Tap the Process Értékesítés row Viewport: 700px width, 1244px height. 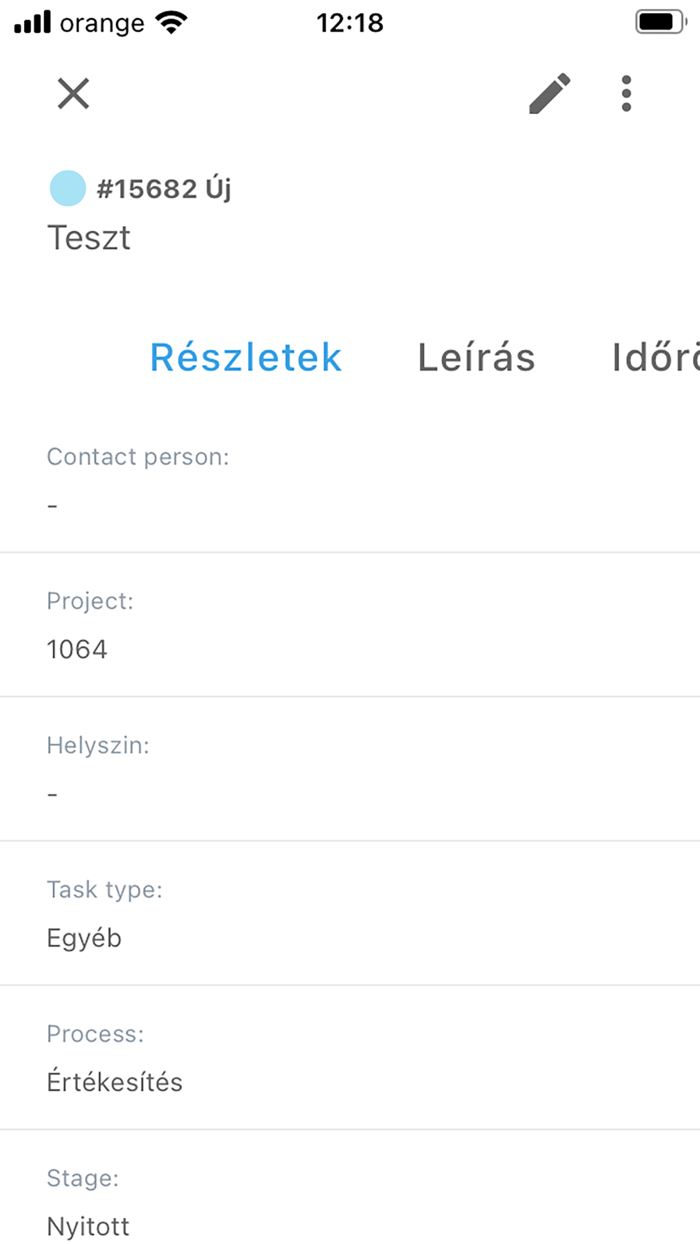[350, 1058]
